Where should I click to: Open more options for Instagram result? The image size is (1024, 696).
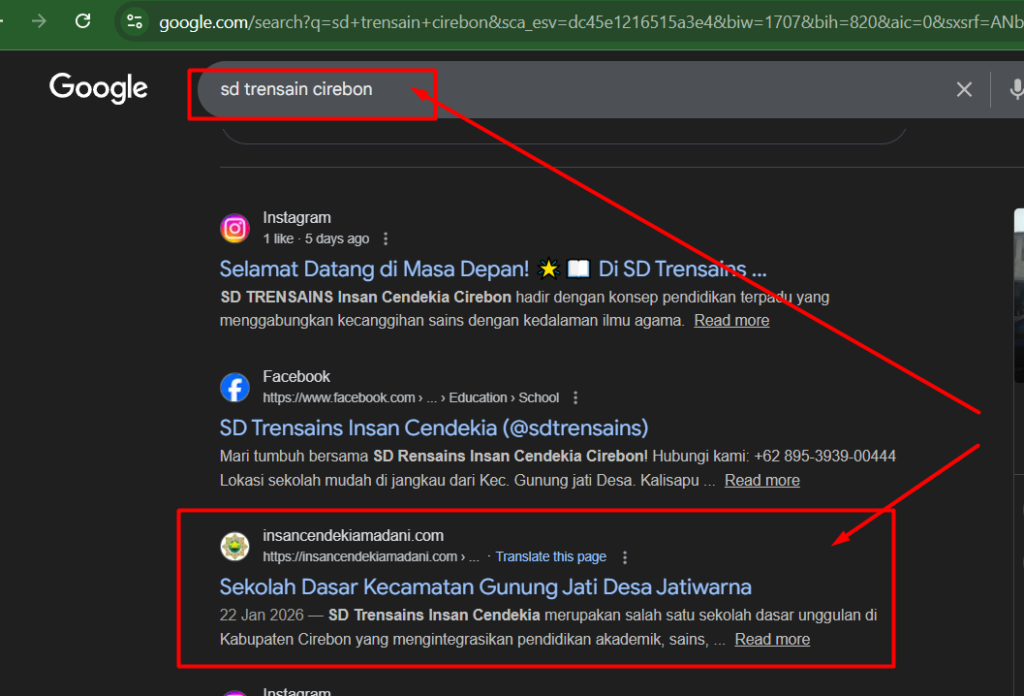click(x=386, y=239)
